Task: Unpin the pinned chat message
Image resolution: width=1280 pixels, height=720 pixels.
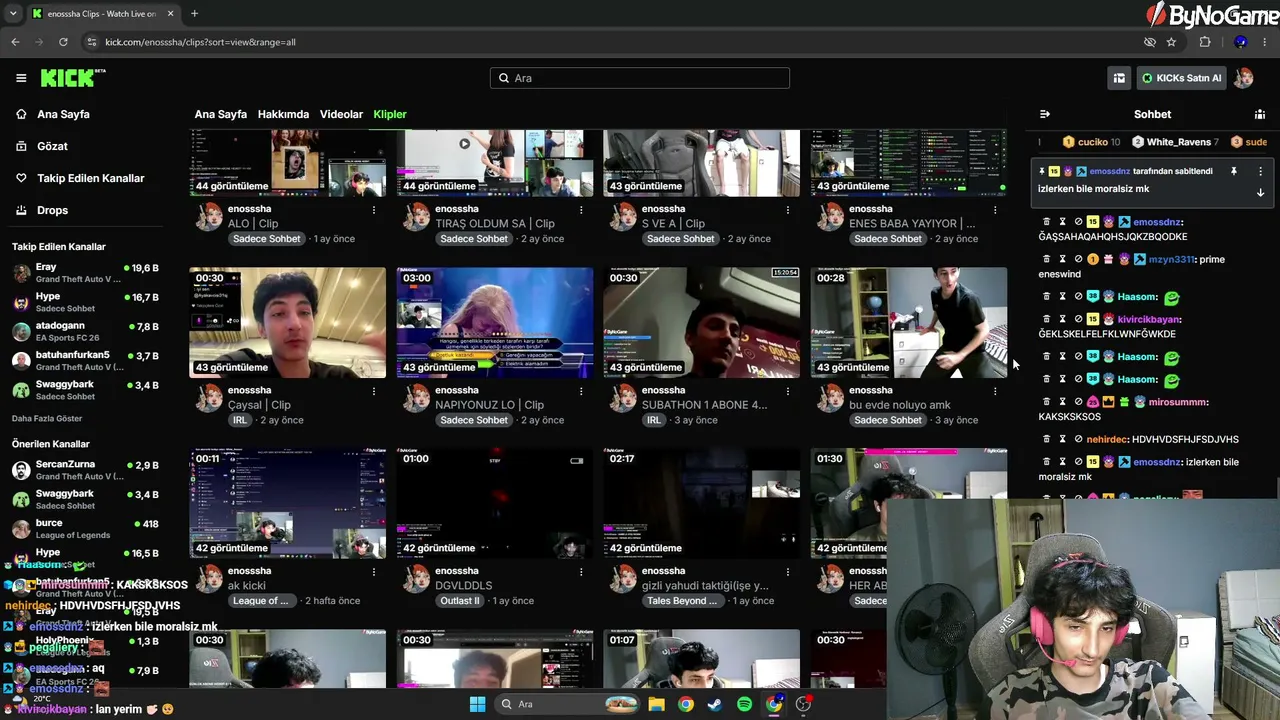Action: click(1233, 172)
